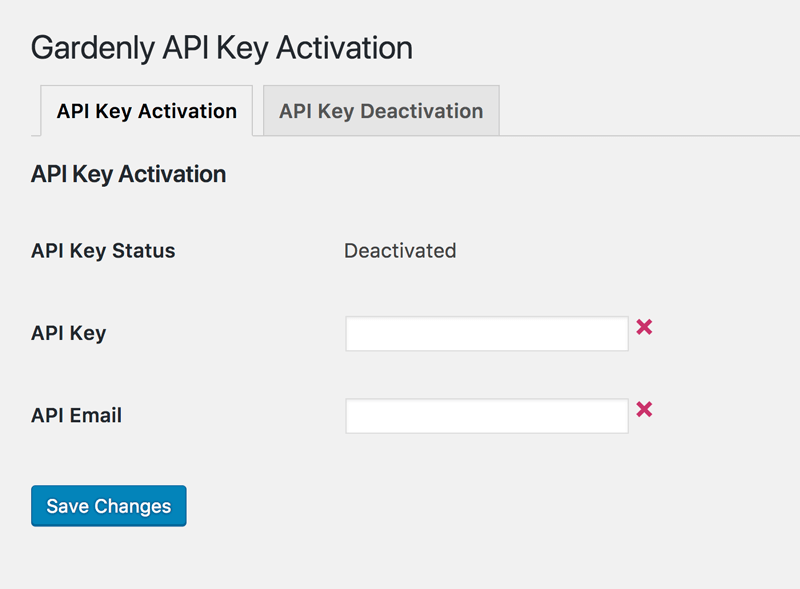Screen dimensions: 800x589
Task: Click the status value next to API Key Status
Action: 400,251
